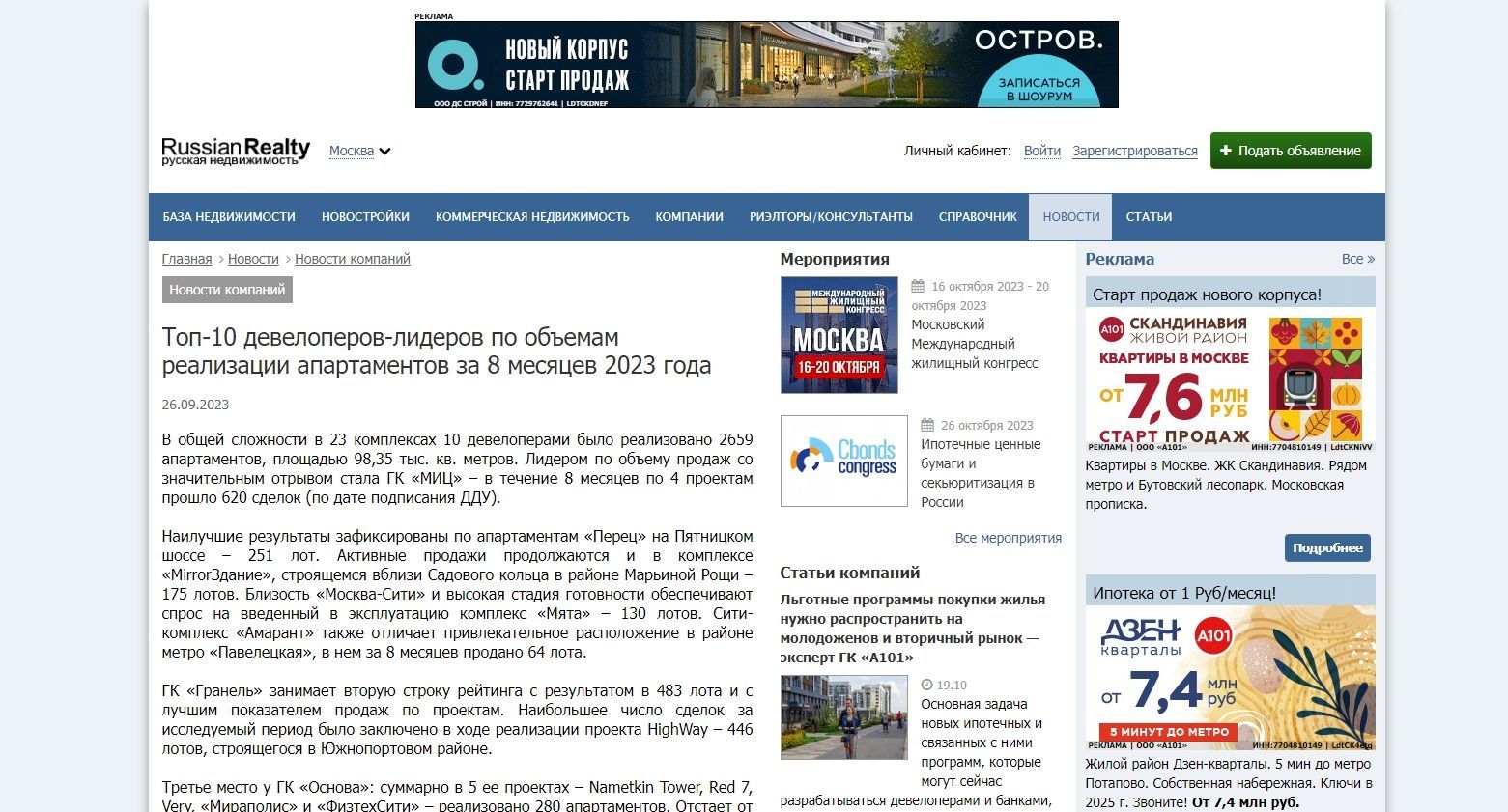Open the Москва city dropdown

click(359, 151)
